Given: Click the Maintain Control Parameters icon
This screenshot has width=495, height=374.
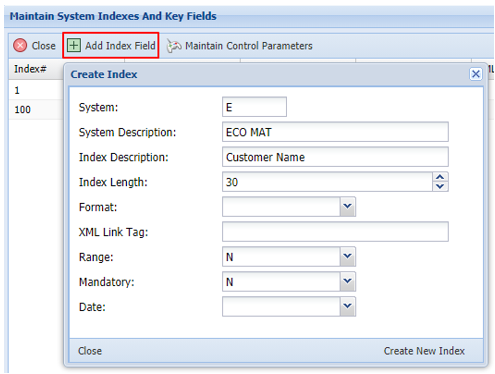Looking at the screenshot, I should 174,45.
